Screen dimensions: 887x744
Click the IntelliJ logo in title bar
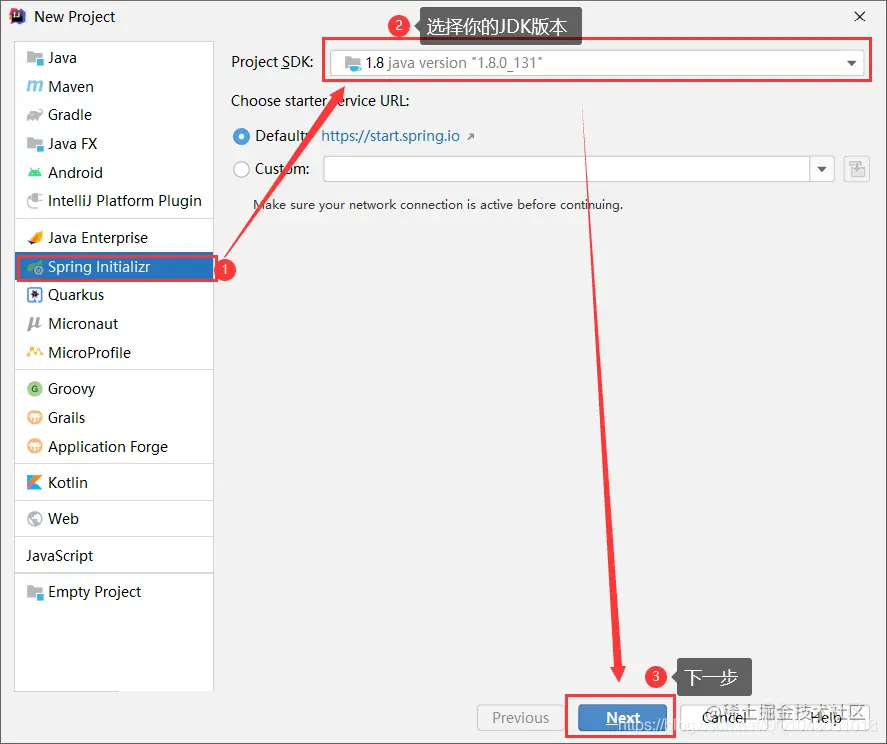(17, 17)
